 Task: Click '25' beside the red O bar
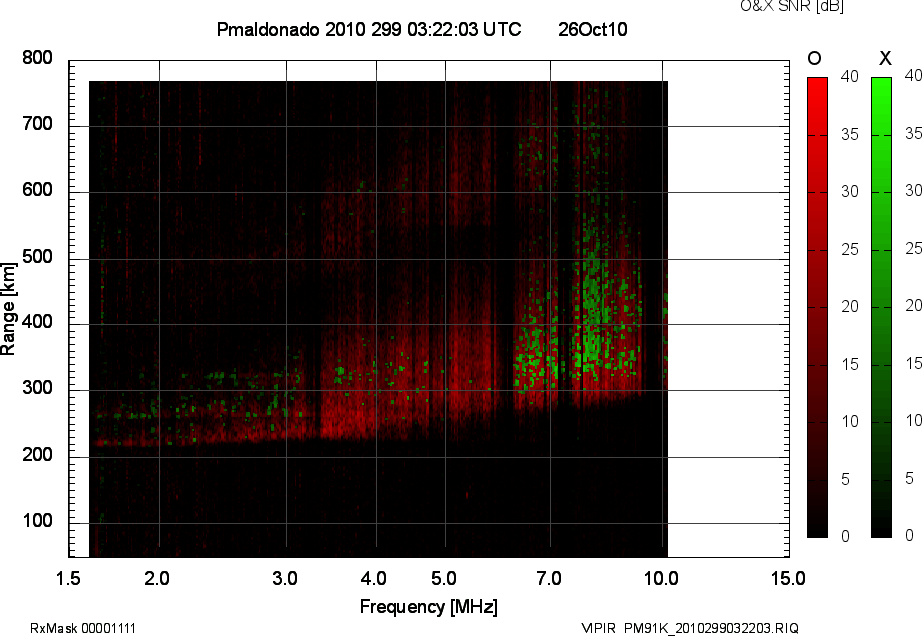[x=850, y=250]
